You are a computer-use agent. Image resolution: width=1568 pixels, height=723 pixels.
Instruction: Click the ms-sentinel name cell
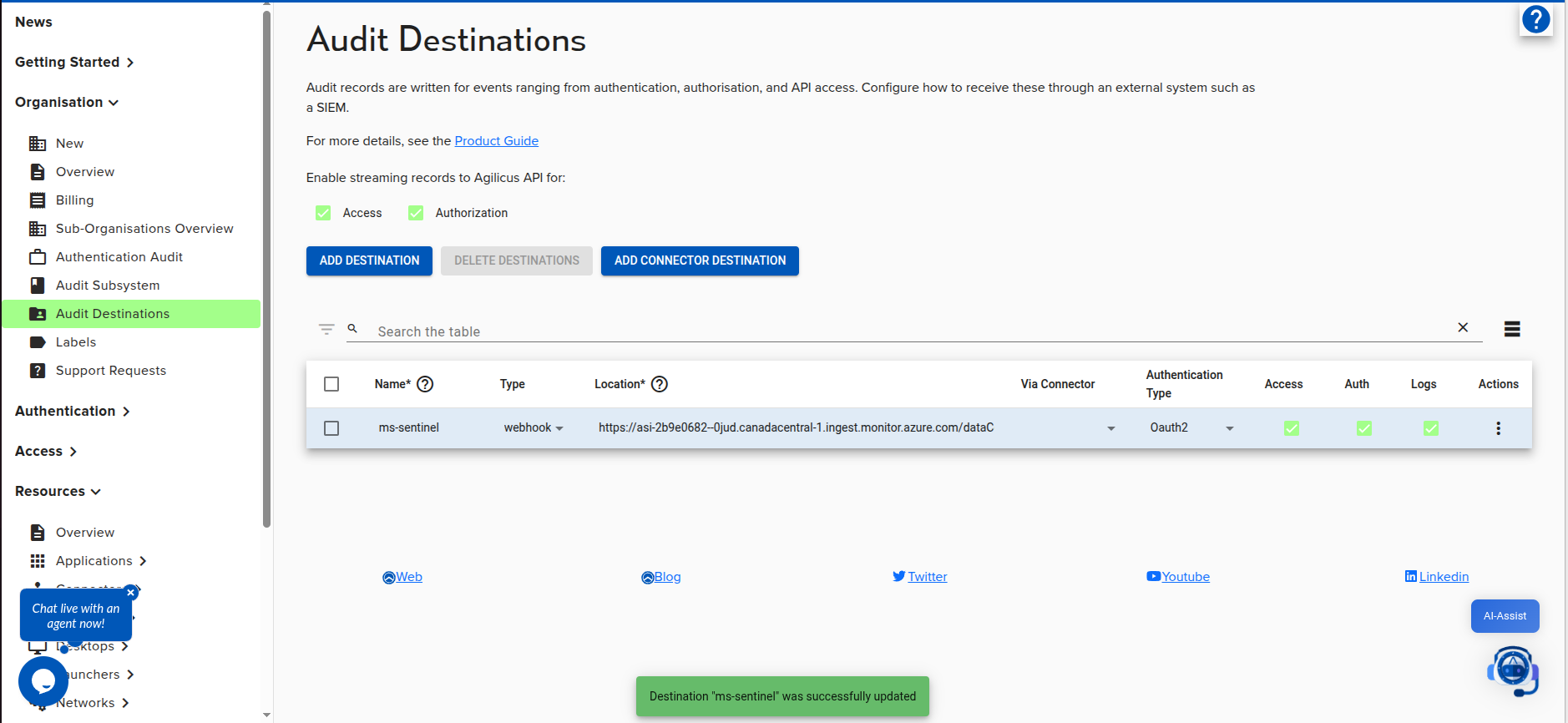409,427
